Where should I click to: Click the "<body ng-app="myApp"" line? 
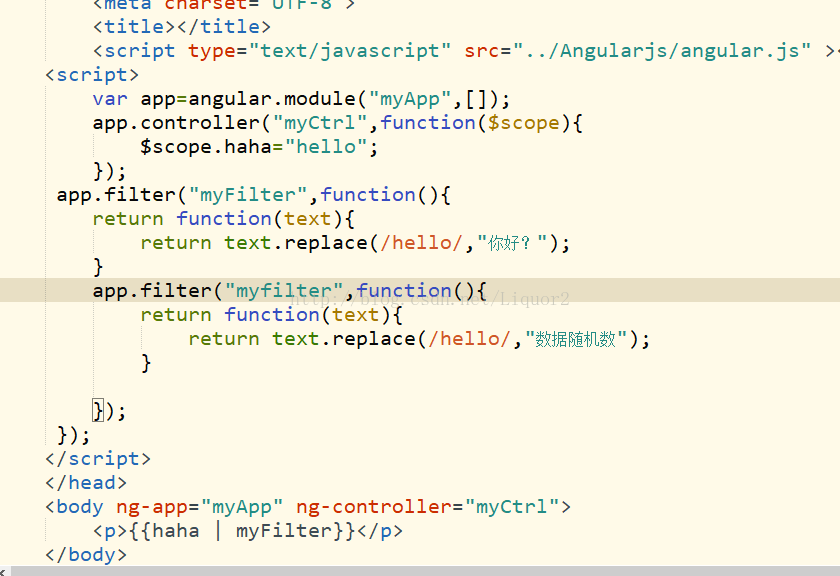click(x=308, y=507)
